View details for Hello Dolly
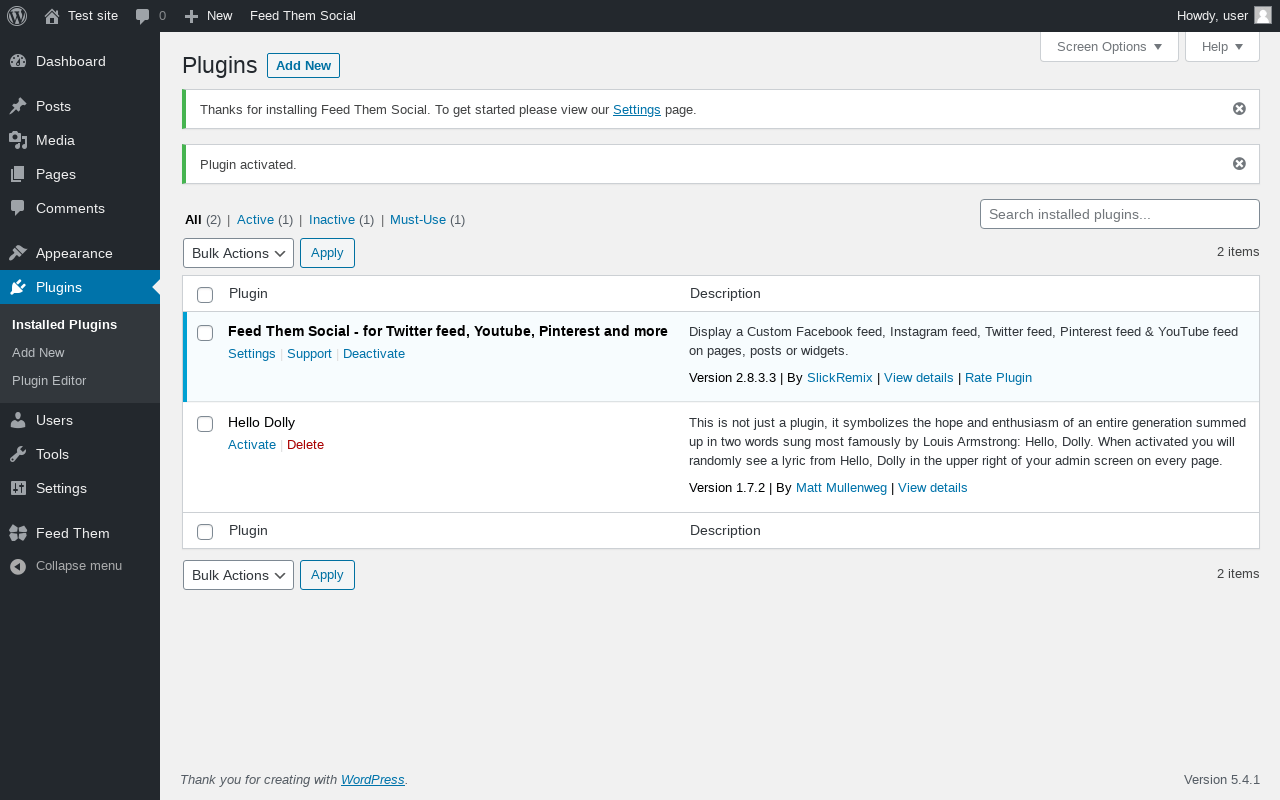Screen dimensions: 1280x800 click(933, 488)
